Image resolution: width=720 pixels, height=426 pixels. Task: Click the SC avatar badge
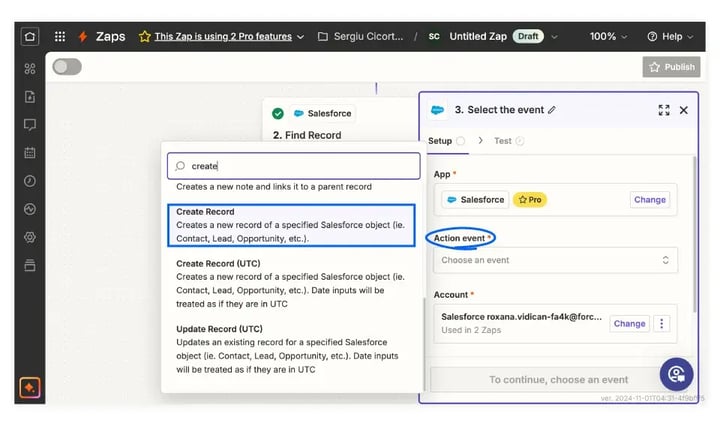(434, 36)
